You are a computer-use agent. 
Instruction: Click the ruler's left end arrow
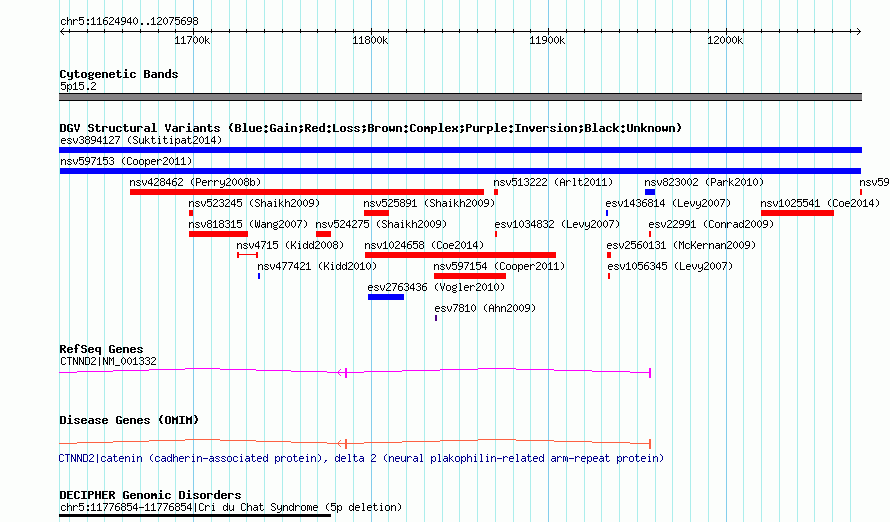click(x=63, y=32)
